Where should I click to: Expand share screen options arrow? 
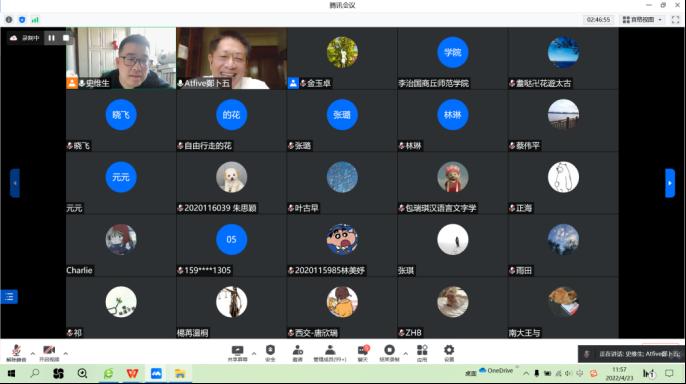(254, 353)
